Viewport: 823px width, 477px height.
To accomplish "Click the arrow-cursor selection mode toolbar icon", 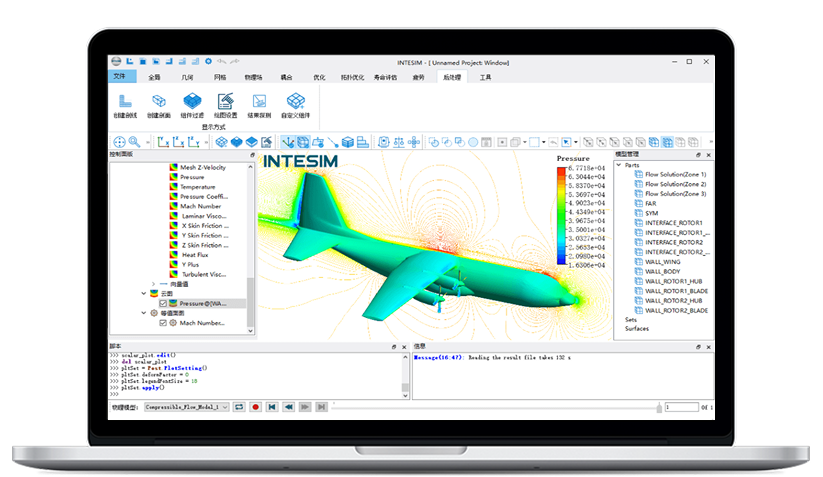I will (566, 142).
